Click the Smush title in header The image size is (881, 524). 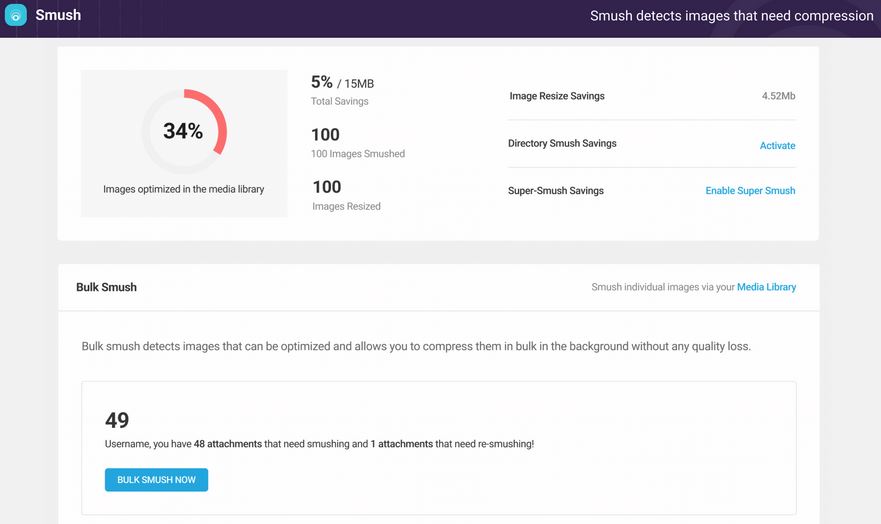[x=58, y=15]
